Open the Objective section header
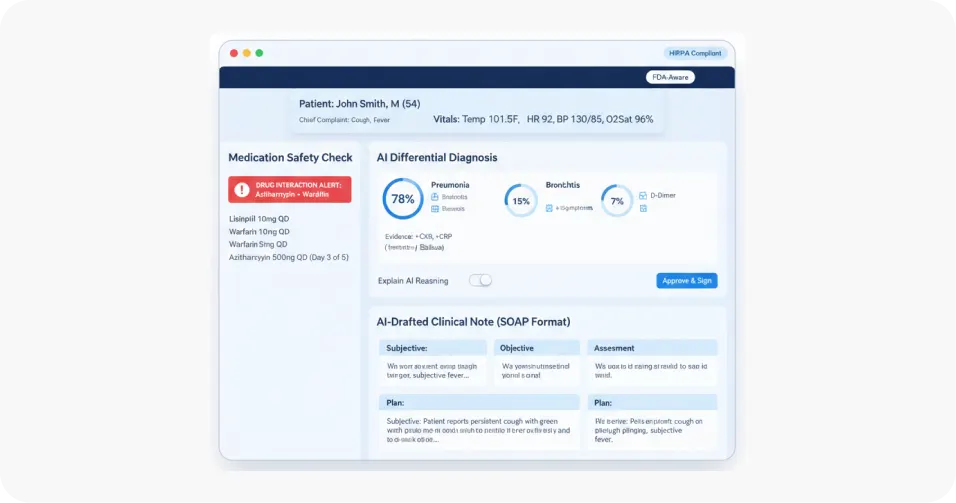Screen dimensions: 956x503 (x=537, y=348)
